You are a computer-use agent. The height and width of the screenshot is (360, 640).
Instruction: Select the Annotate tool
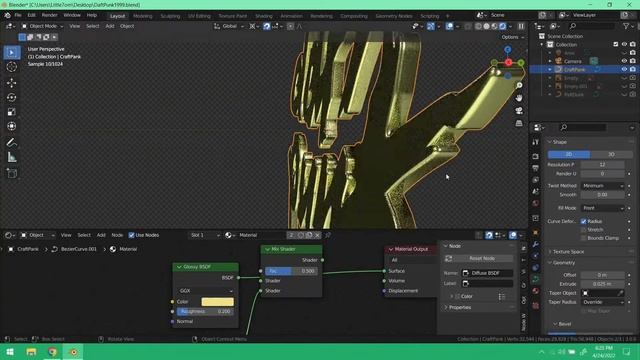coord(11,142)
